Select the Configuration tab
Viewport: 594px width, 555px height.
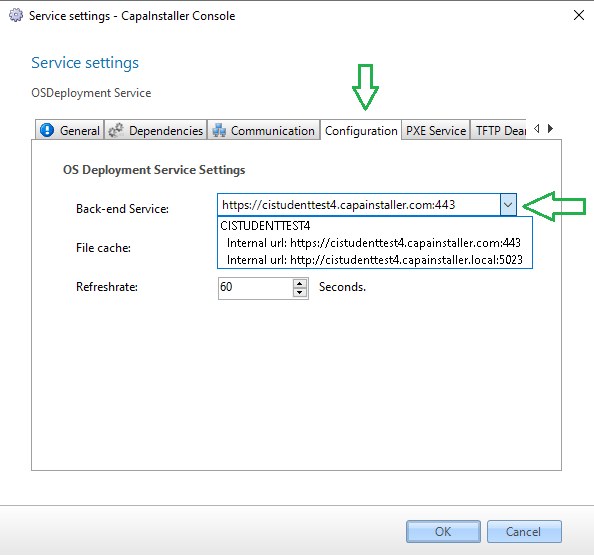coord(361,130)
